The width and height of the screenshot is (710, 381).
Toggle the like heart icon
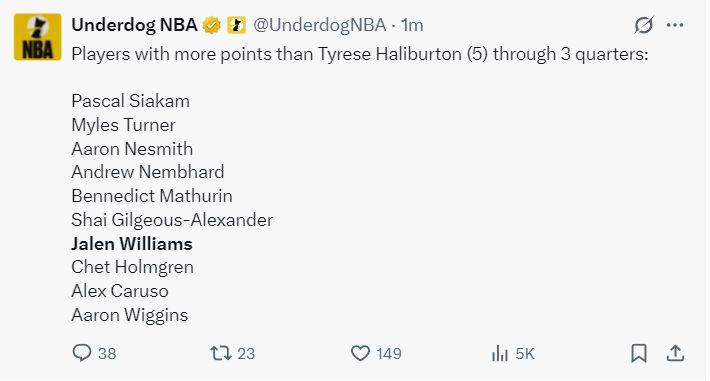pyautogui.click(x=360, y=353)
